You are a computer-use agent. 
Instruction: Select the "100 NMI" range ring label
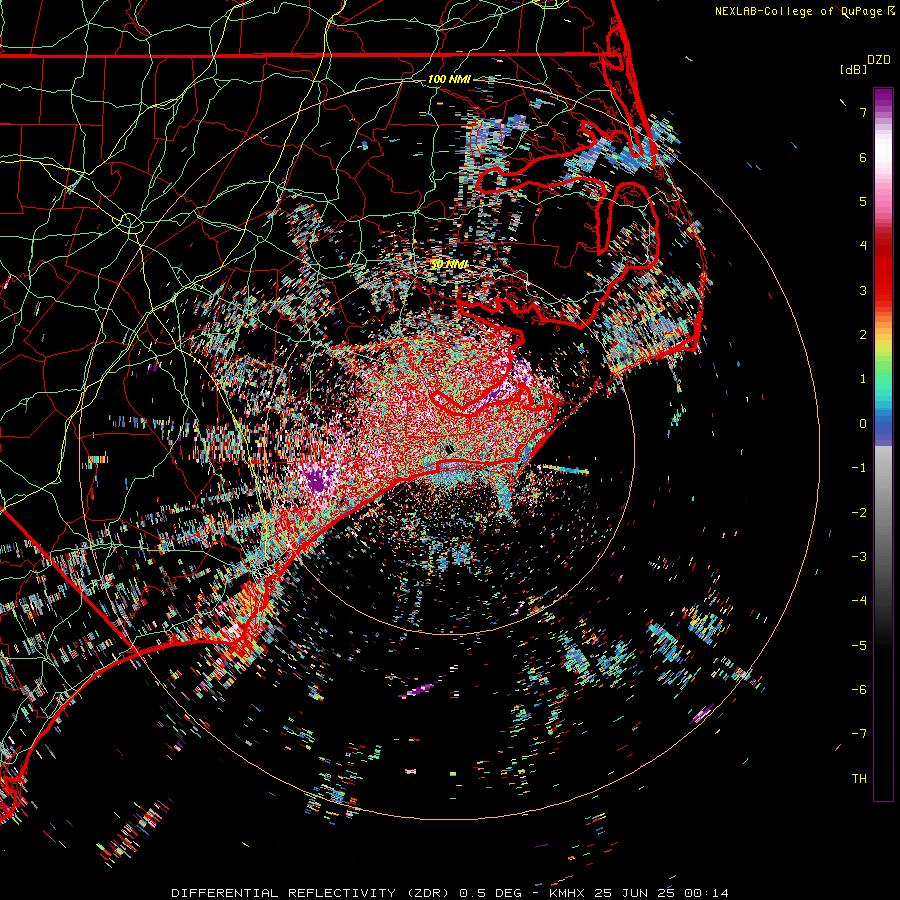click(x=449, y=79)
